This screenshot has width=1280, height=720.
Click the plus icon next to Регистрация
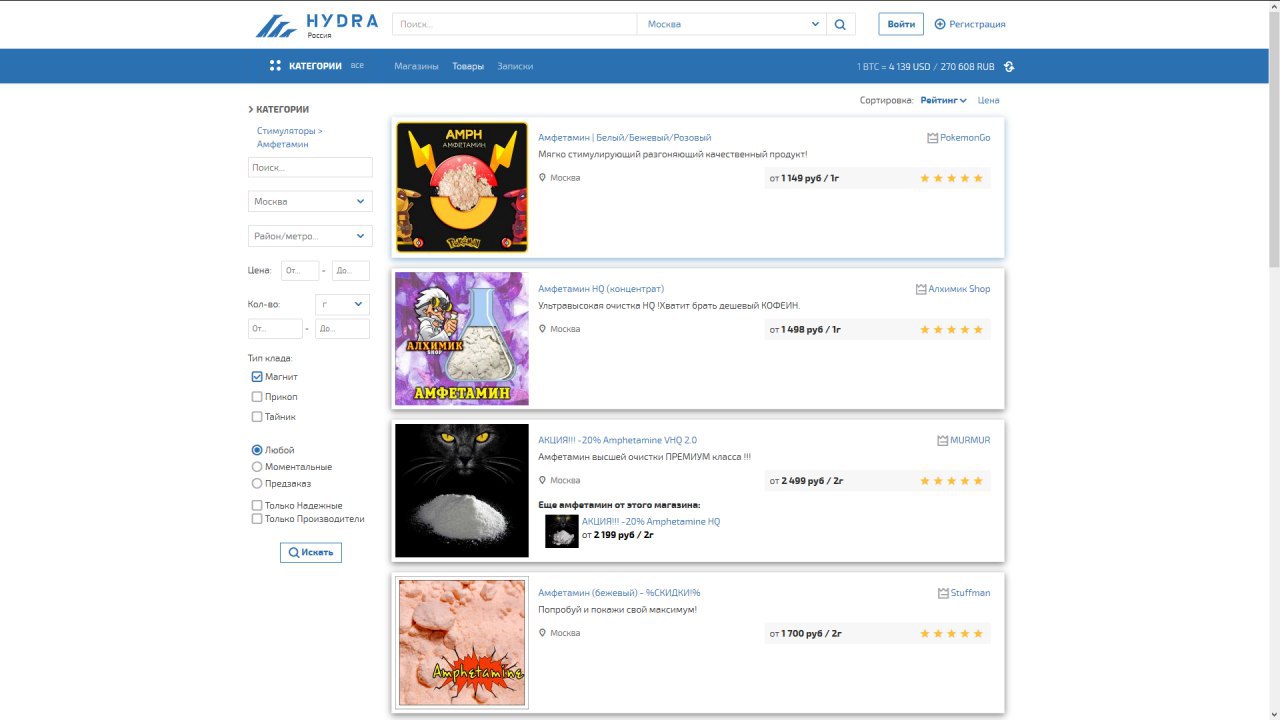(939, 24)
